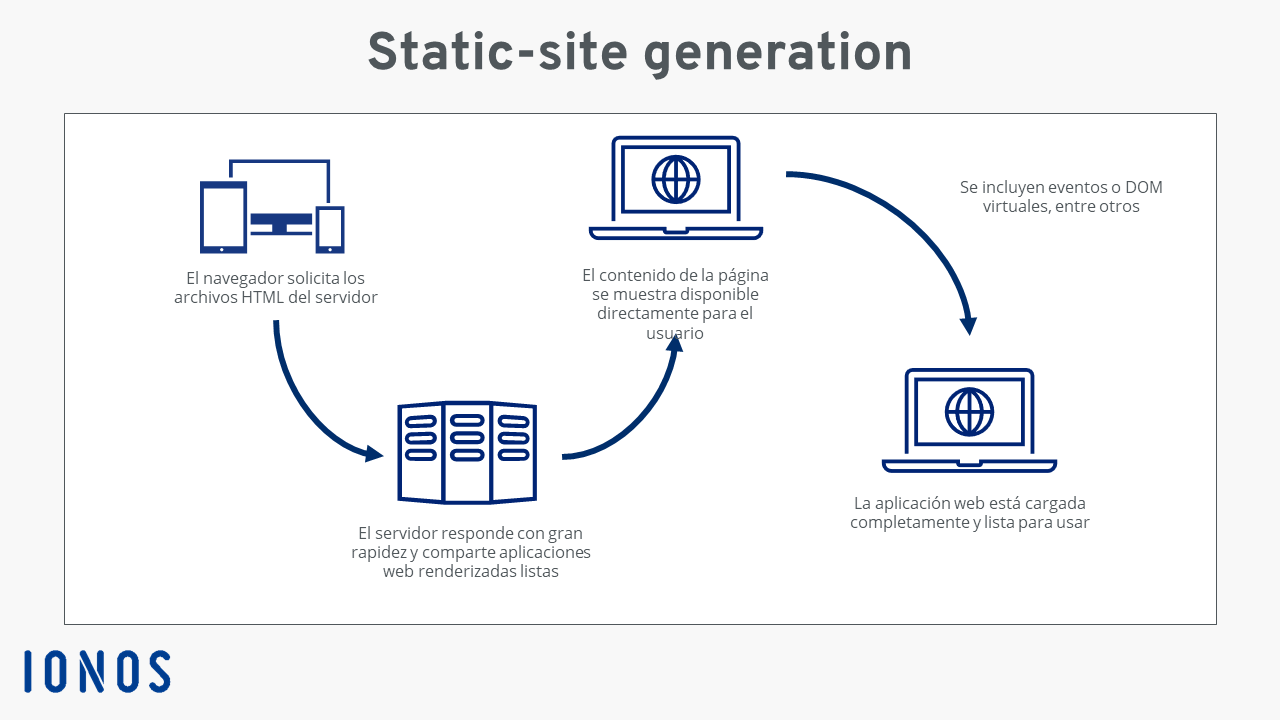Click the text 'El navegador solicita los archivos HTML'
The height and width of the screenshot is (720, 1280).
276,287
